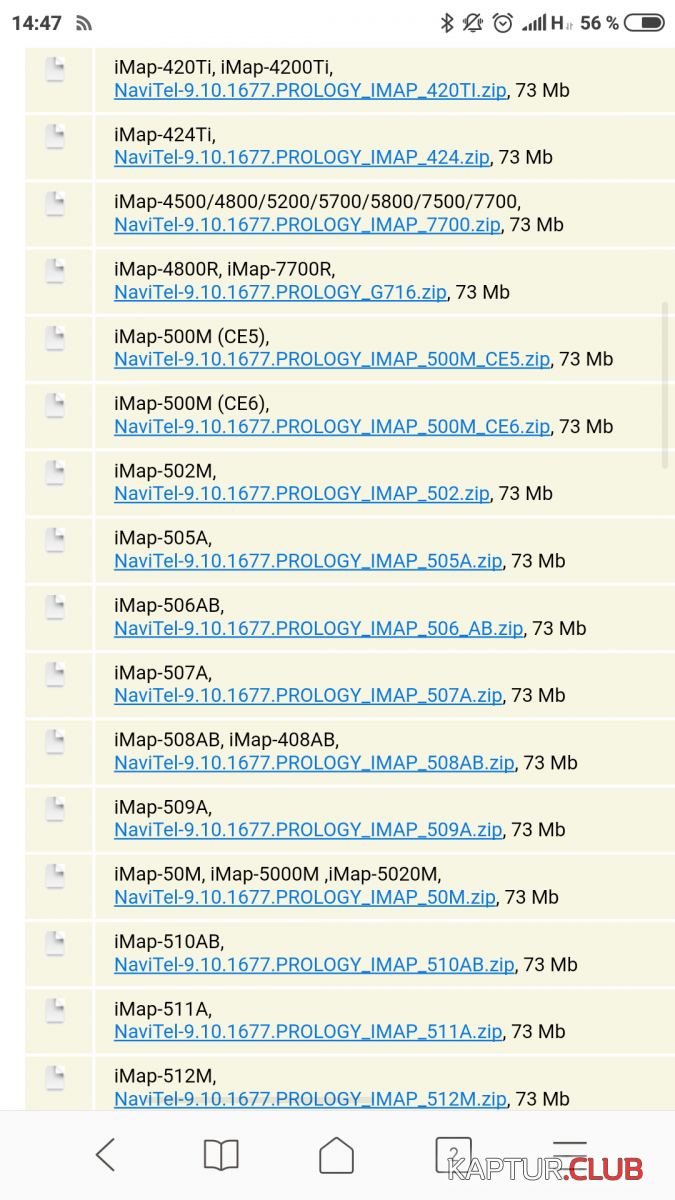This screenshot has height=1200, width=675.
Task: Download PROLOGY_IMAP_420TI.zip file
Action: coord(310,91)
